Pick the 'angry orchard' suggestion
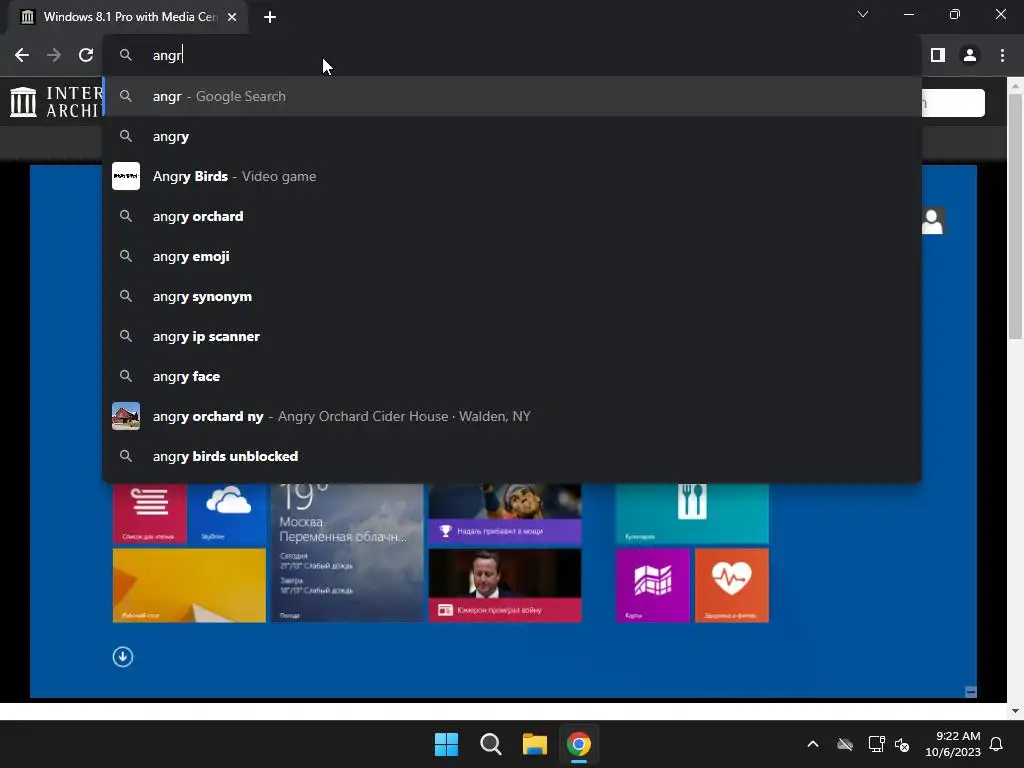 [x=512, y=216]
